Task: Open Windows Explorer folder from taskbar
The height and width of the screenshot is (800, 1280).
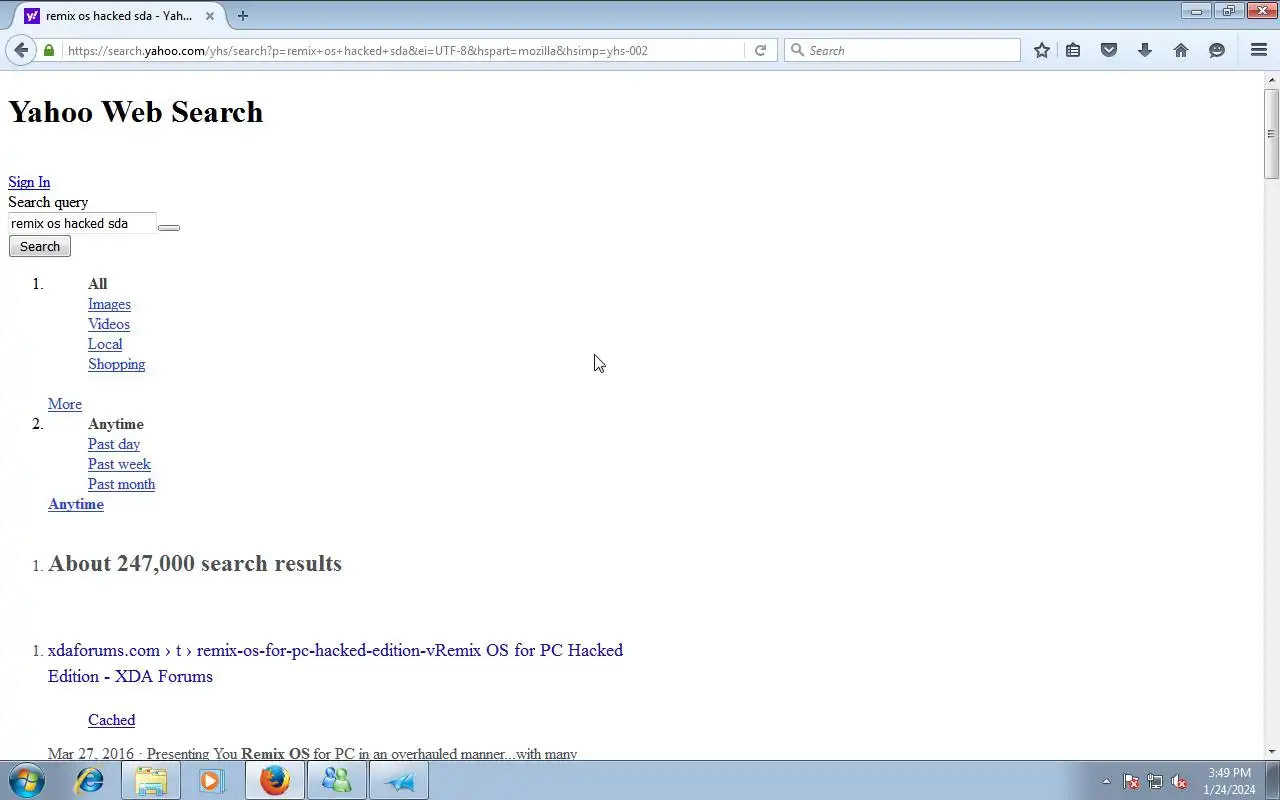Action: tap(151, 780)
